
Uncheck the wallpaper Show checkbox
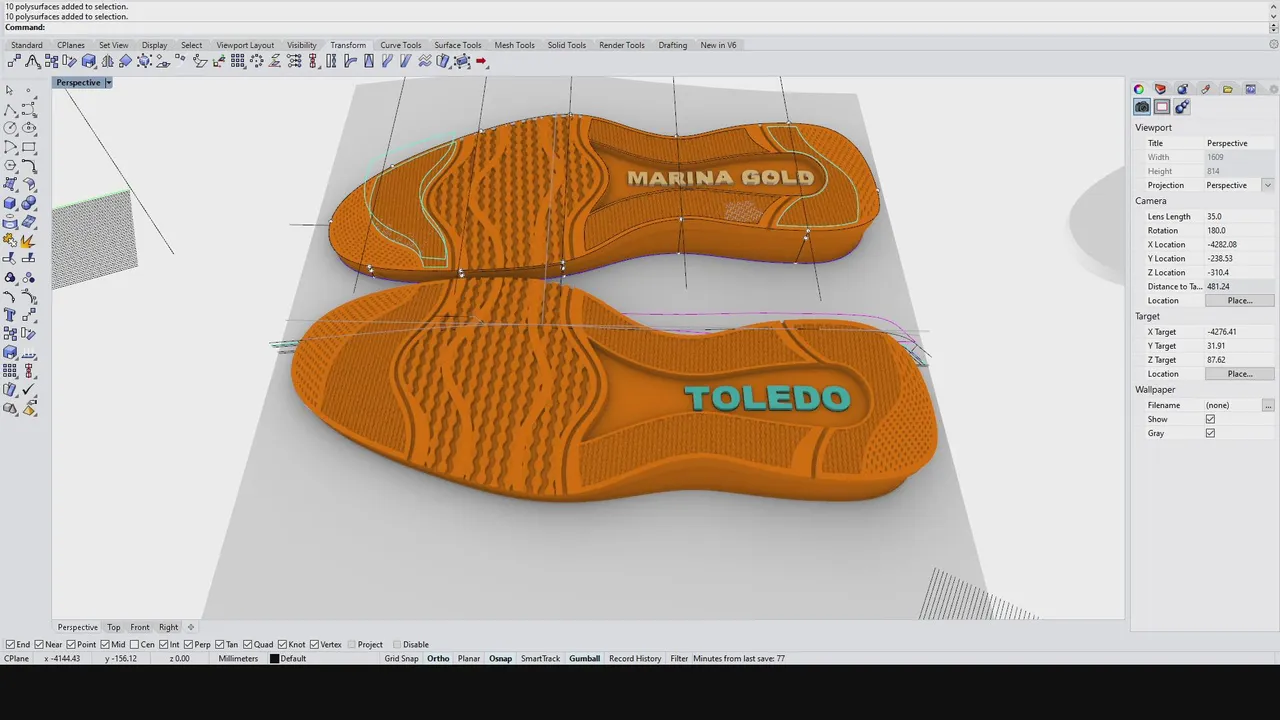point(1210,419)
